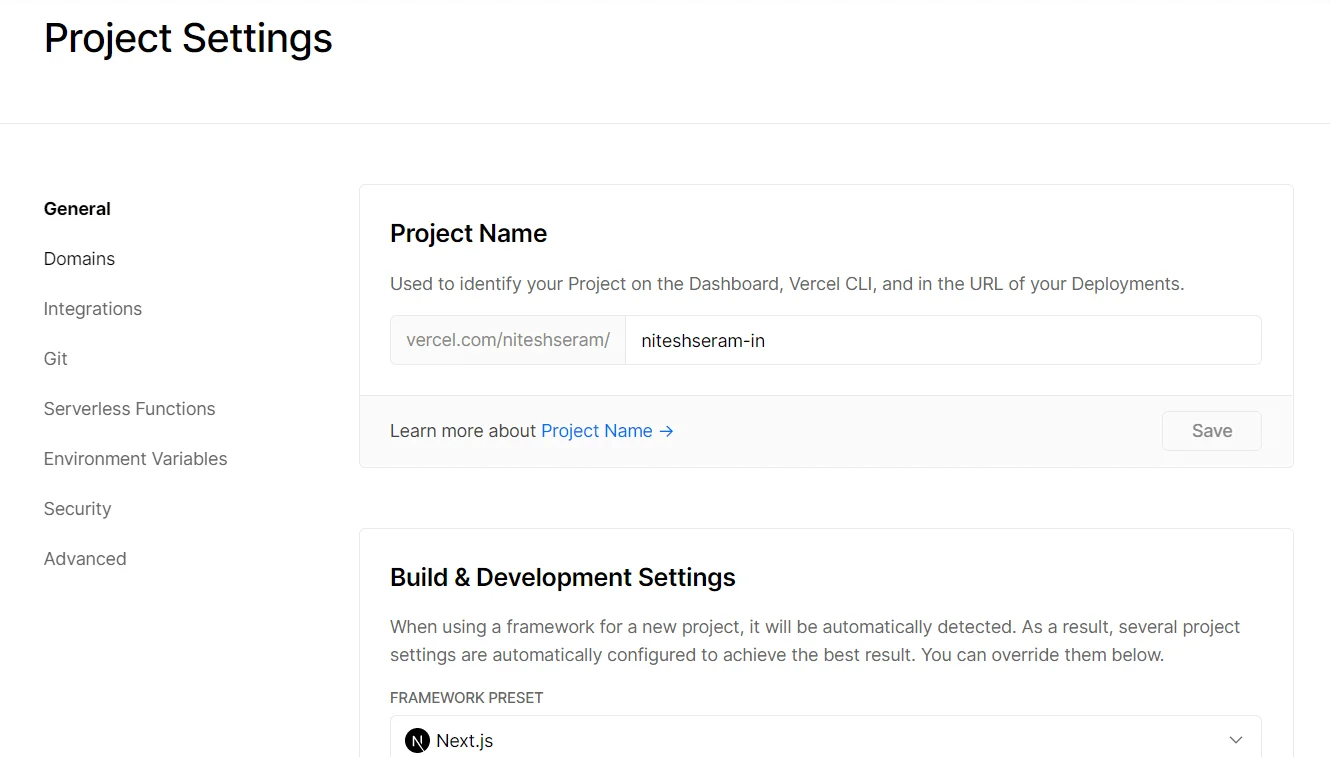This screenshot has height=757, width=1330.
Task: View Serverless Functions settings
Action: 129,408
